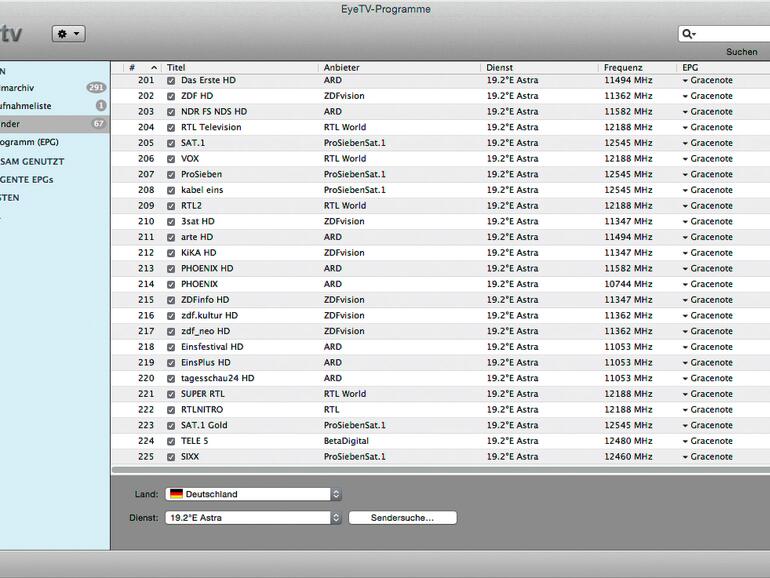Select ZDFinfo HD channel row
Image resolution: width=770 pixels, height=578 pixels.
(440, 300)
